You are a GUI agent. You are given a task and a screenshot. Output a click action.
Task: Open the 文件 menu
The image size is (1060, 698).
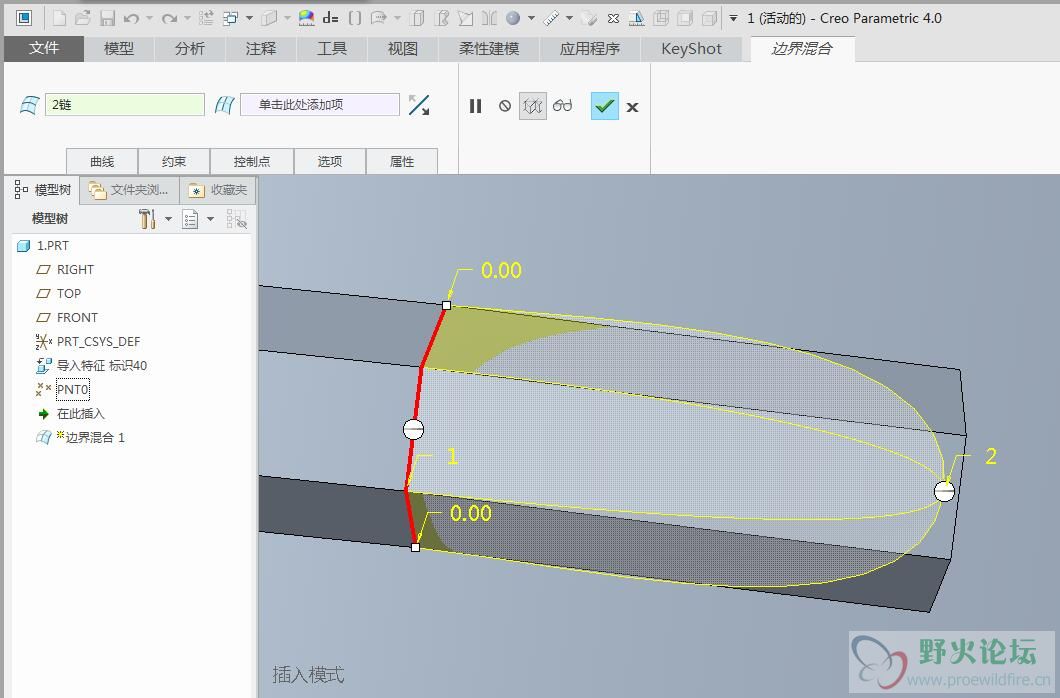pyautogui.click(x=44, y=49)
